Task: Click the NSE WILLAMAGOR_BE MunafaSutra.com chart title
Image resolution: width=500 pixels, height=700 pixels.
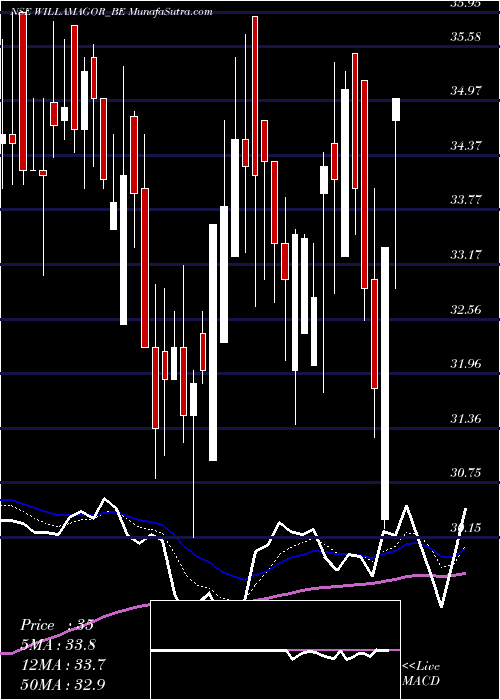Action: point(111,12)
